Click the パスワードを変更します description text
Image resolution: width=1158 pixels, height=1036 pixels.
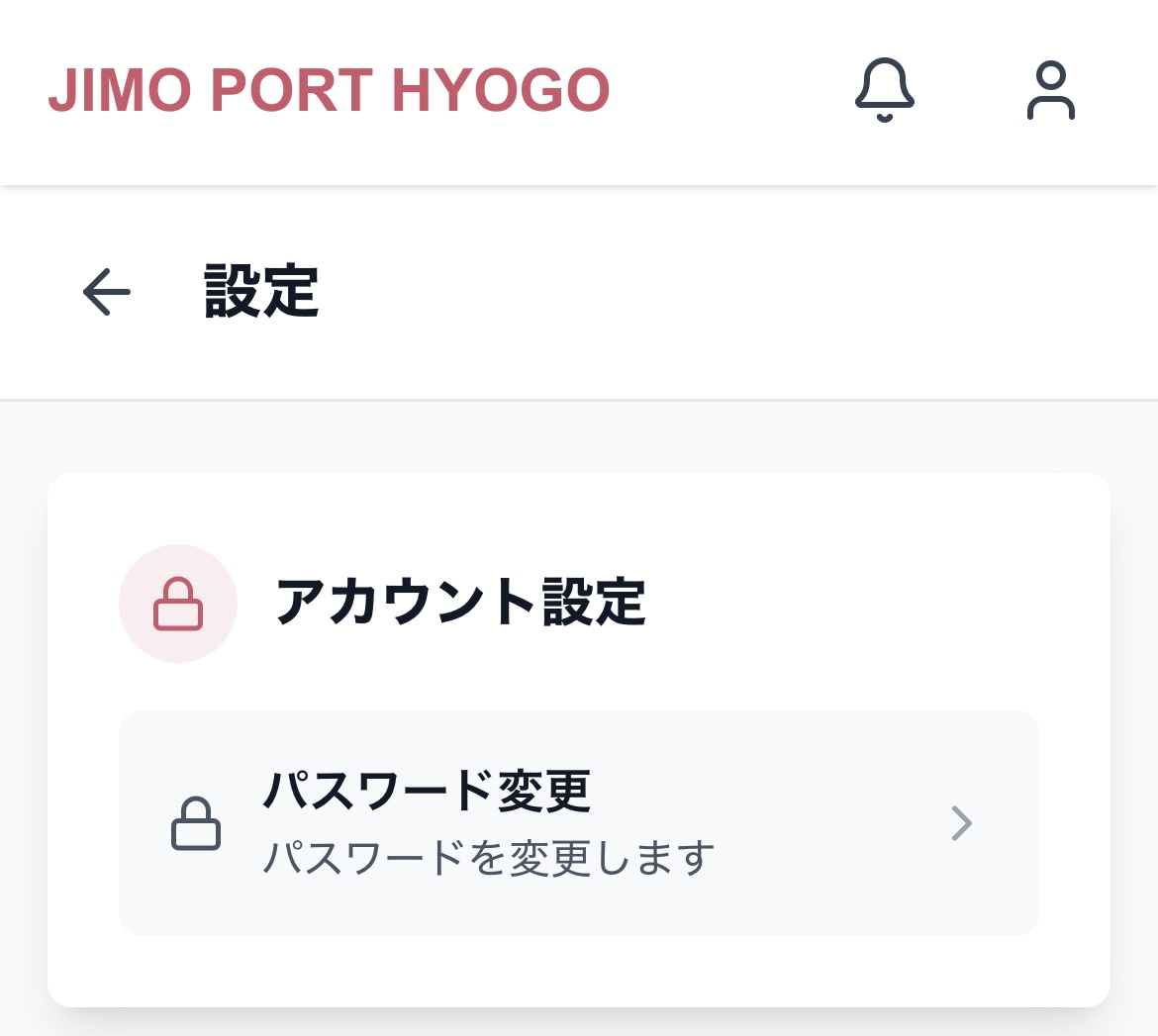coord(489,858)
